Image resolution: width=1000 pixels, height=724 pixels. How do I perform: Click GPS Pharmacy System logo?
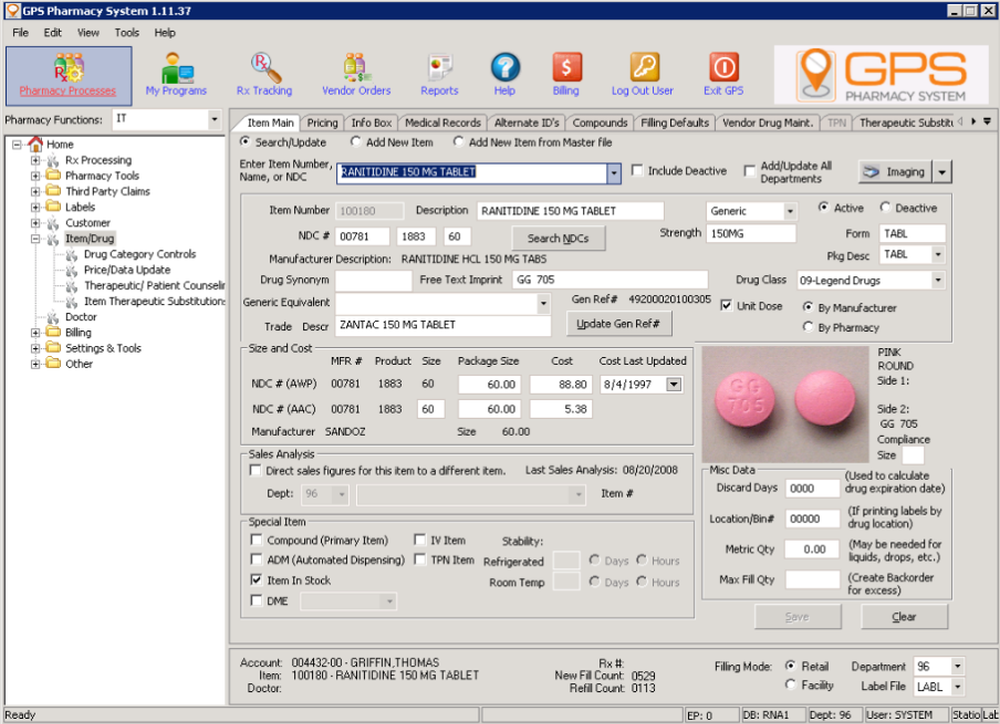881,75
